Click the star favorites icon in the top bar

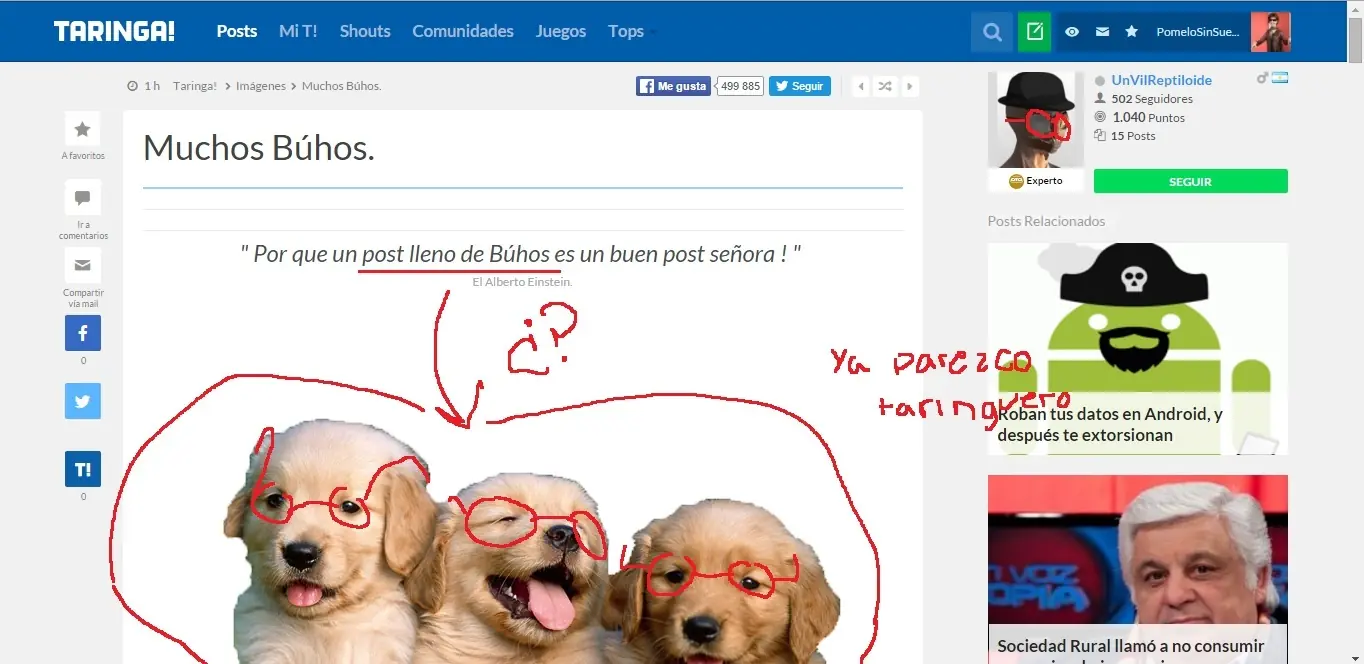click(x=1131, y=31)
